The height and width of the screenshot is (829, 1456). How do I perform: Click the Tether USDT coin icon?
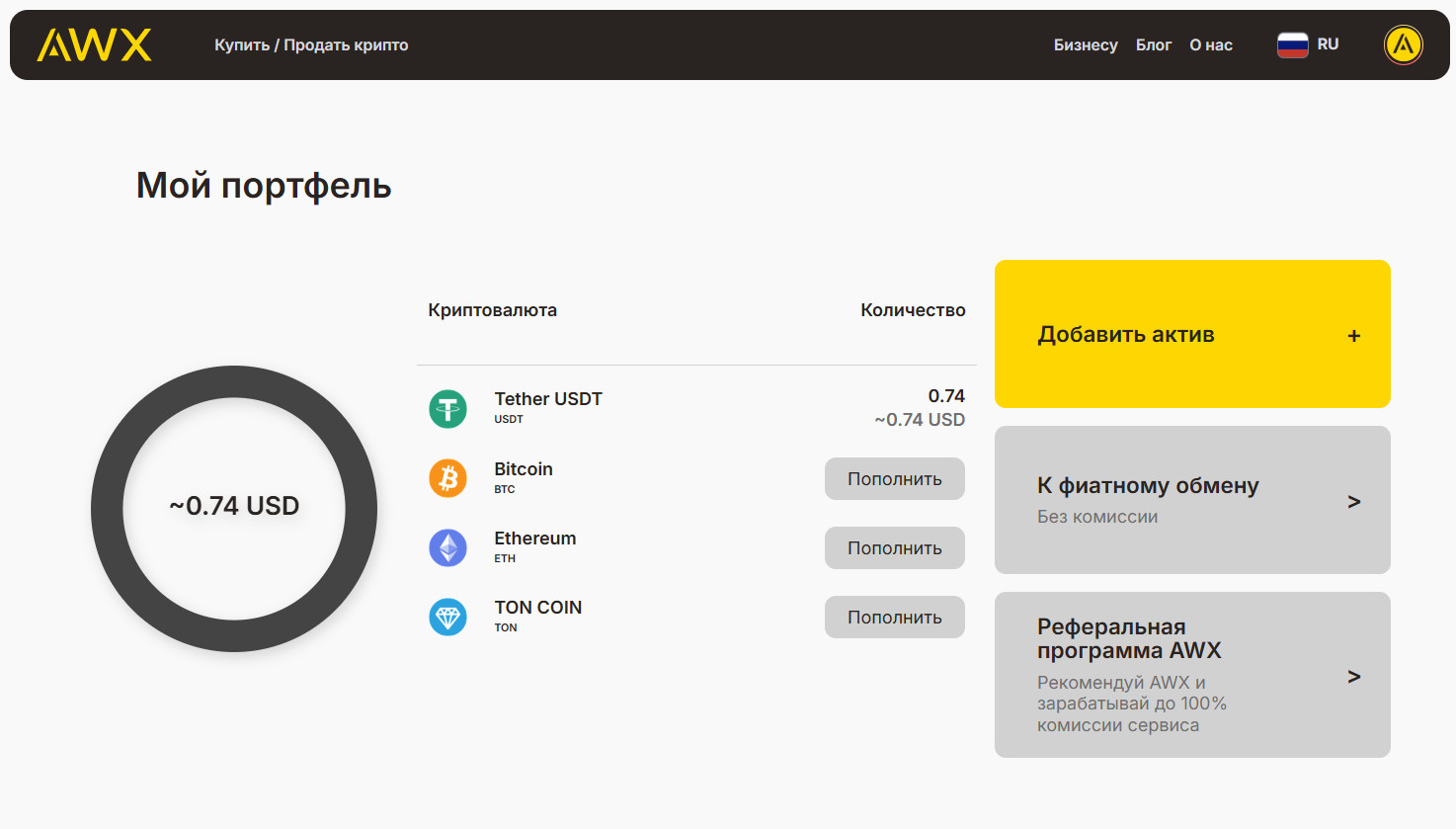(447, 408)
